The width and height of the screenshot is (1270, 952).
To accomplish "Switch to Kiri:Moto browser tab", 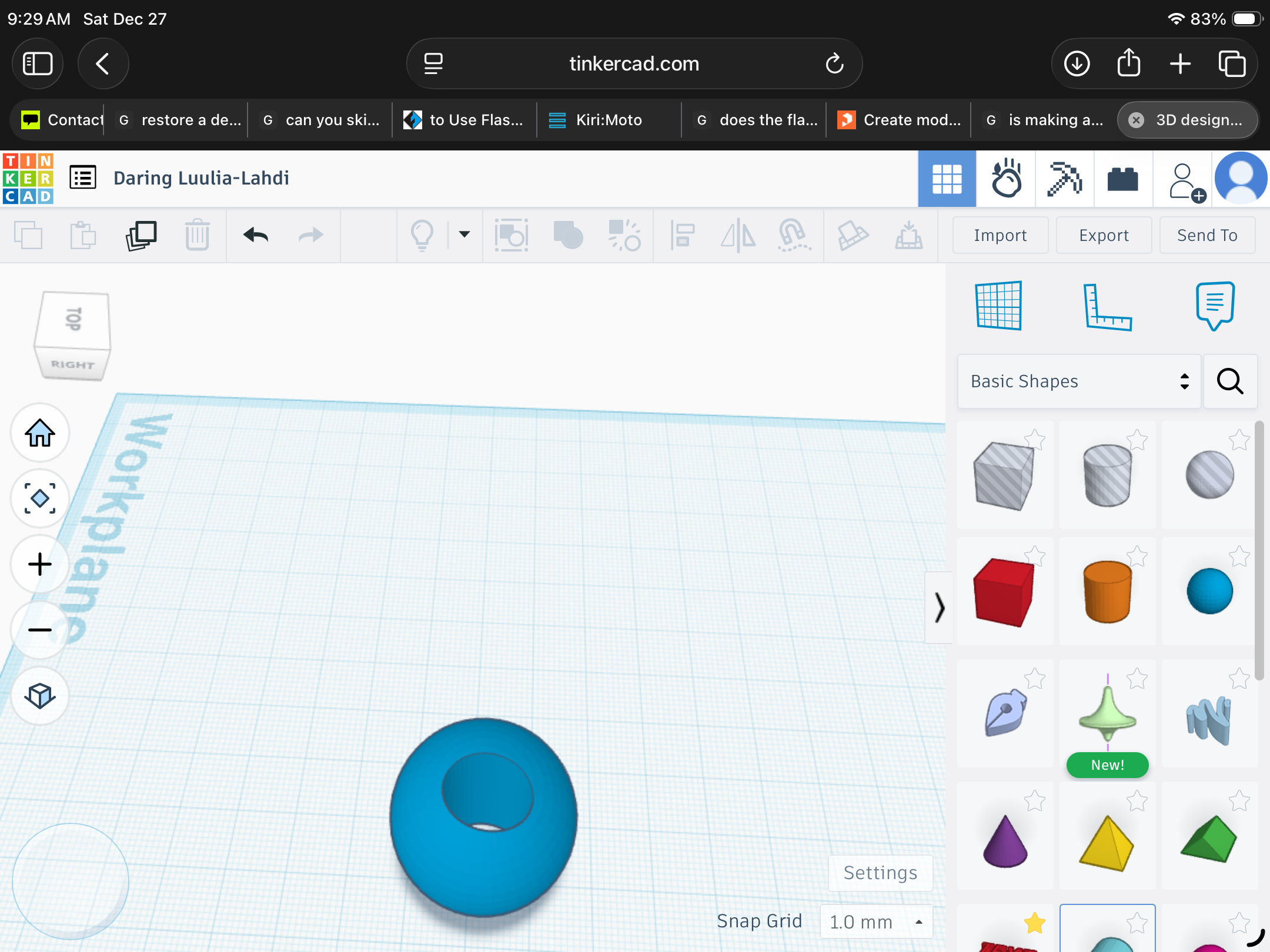I will click(x=609, y=120).
